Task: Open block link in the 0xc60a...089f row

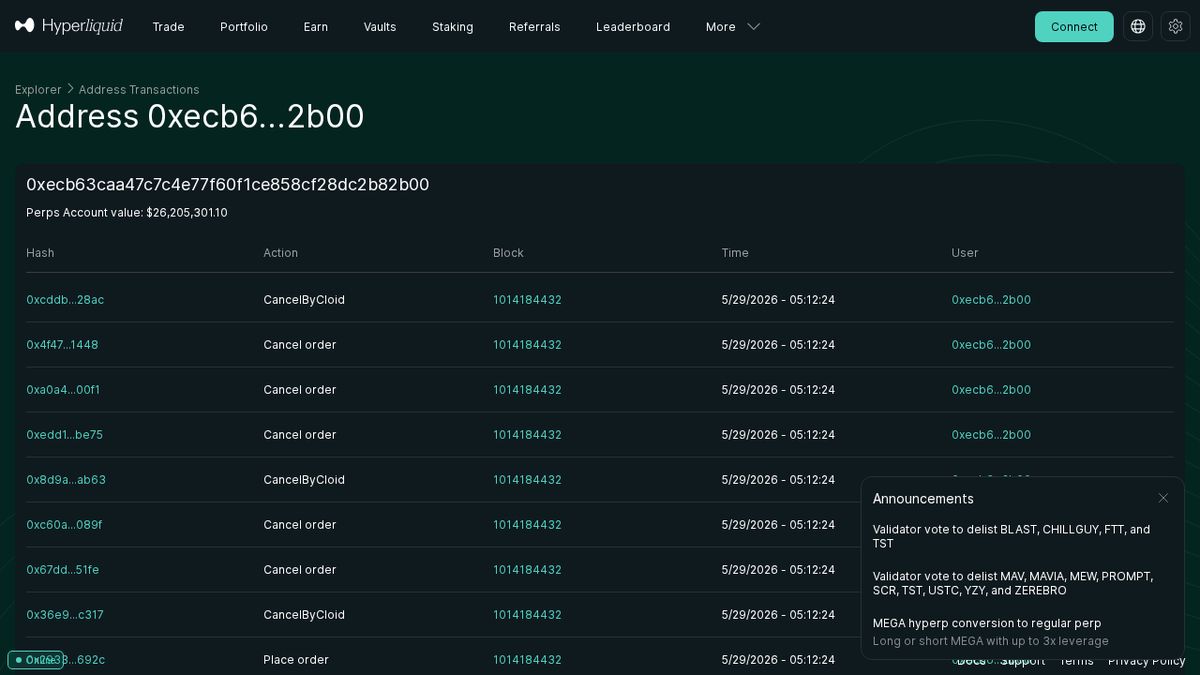Action: (527, 525)
